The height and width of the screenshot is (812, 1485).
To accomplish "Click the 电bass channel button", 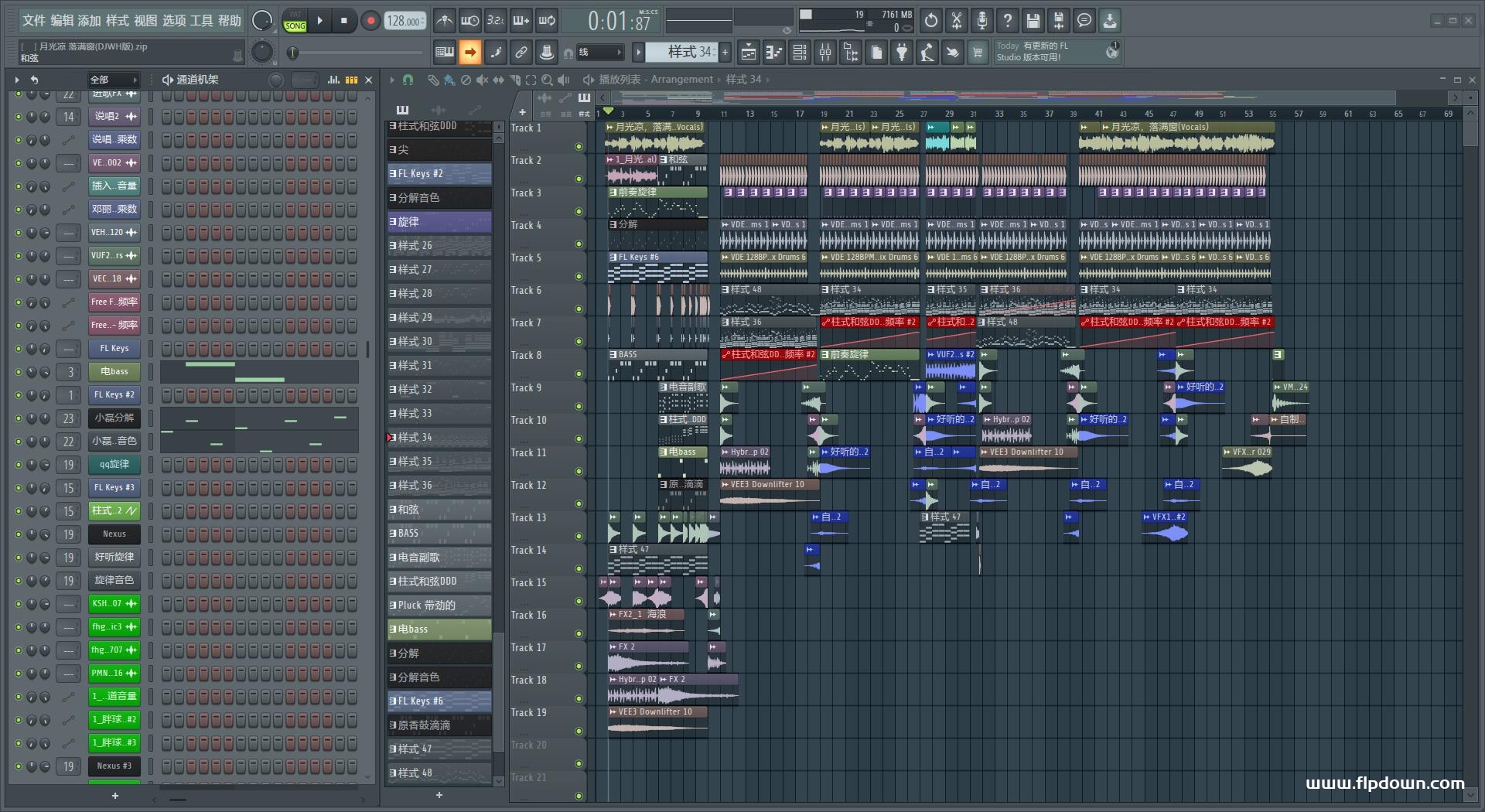I will pyautogui.click(x=114, y=372).
